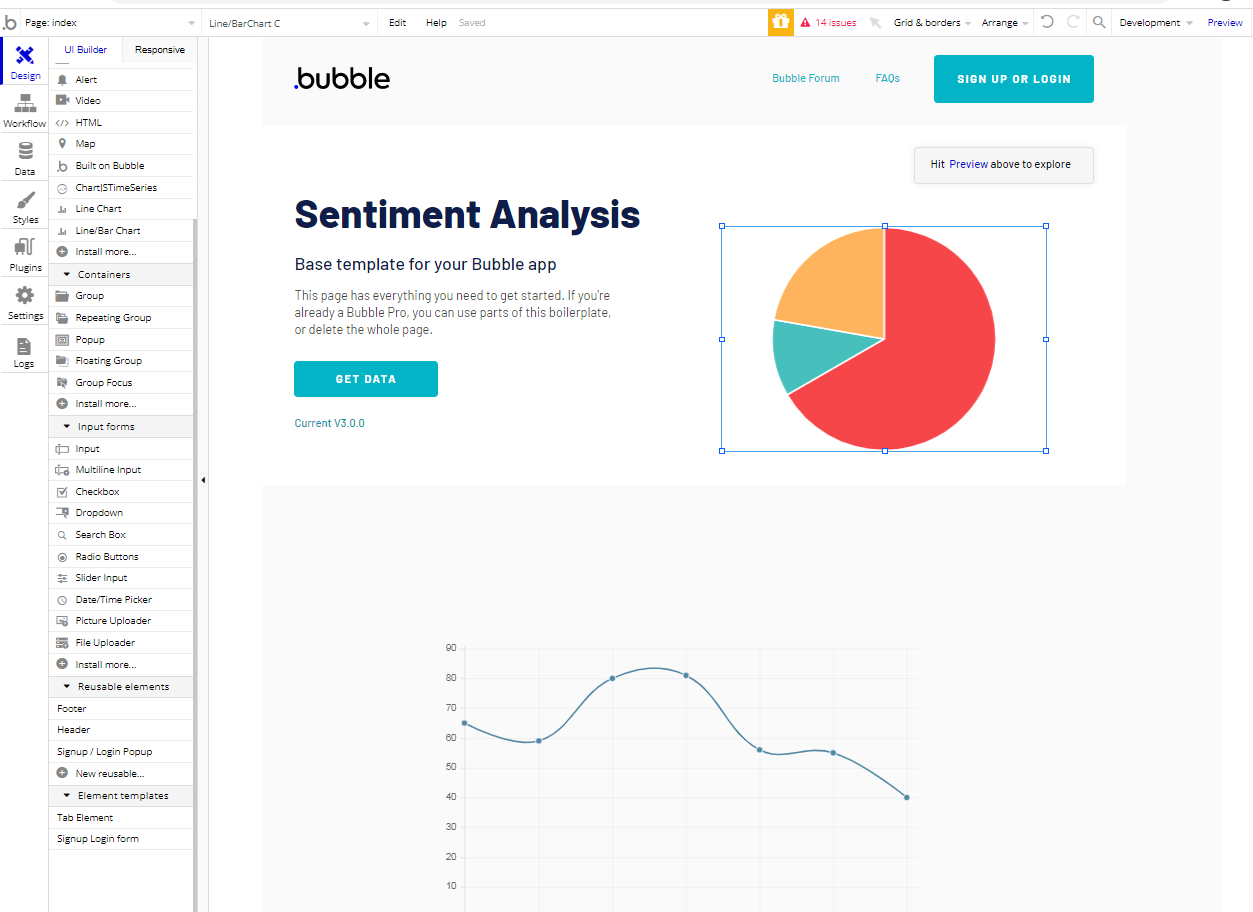
Task: Open the Plugins icon
Action: coord(25,247)
